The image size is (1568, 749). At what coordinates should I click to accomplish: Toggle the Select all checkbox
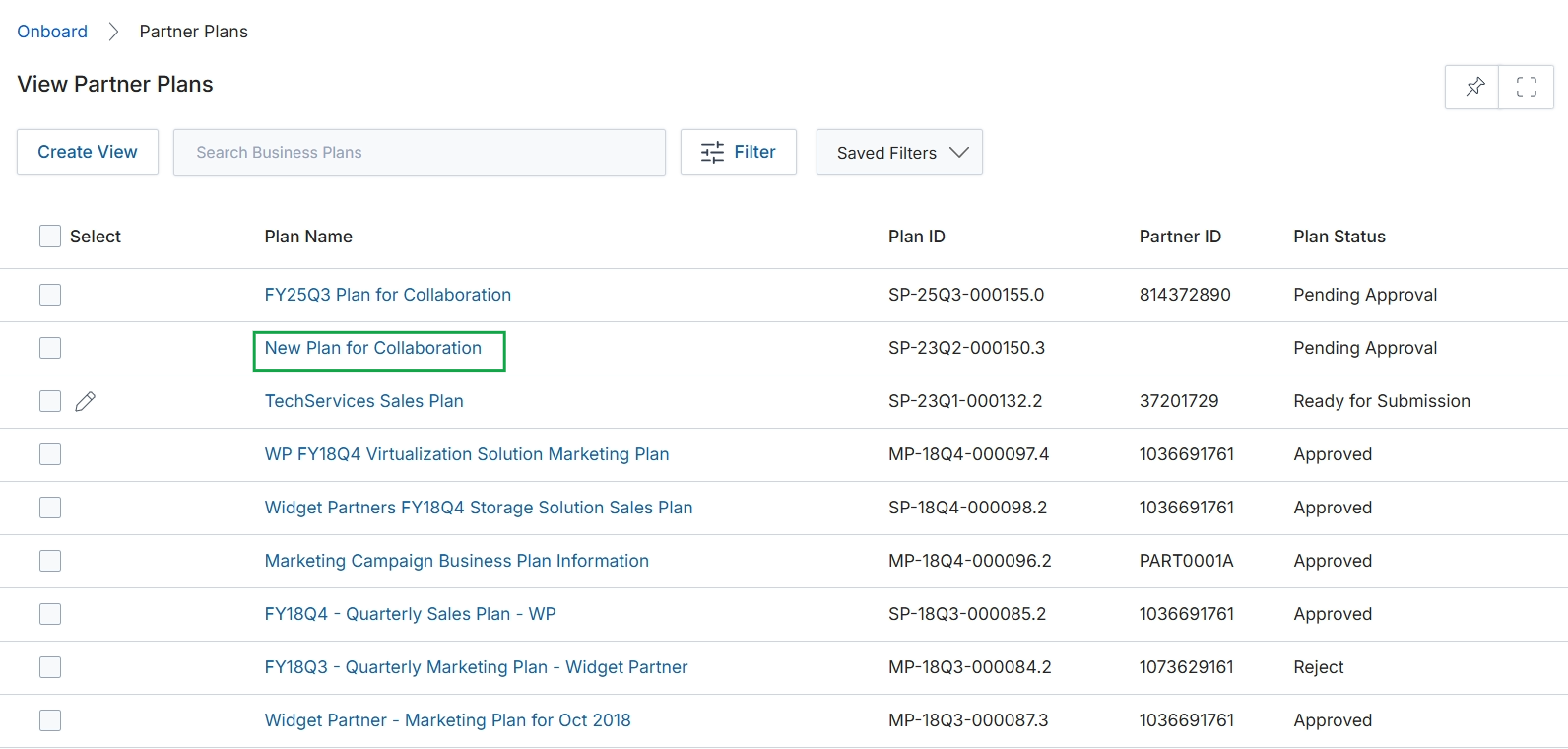coord(50,236)
